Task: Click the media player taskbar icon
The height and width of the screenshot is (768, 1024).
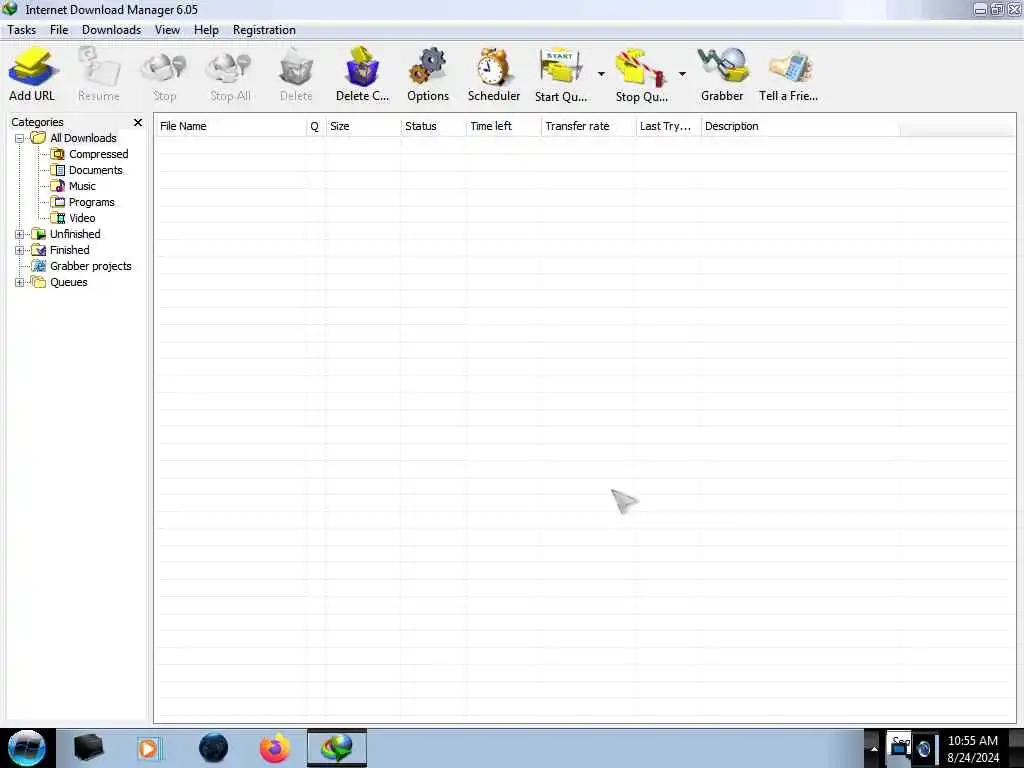Action: click(149, 748)
